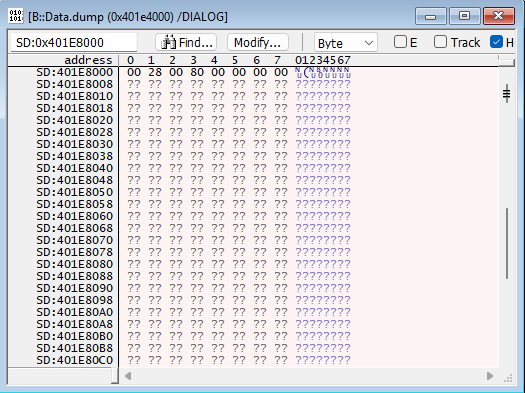The width and height of the screenshot is (525, 393).
Task: Select byte value 28 in first row
Action: pos(155,72)
